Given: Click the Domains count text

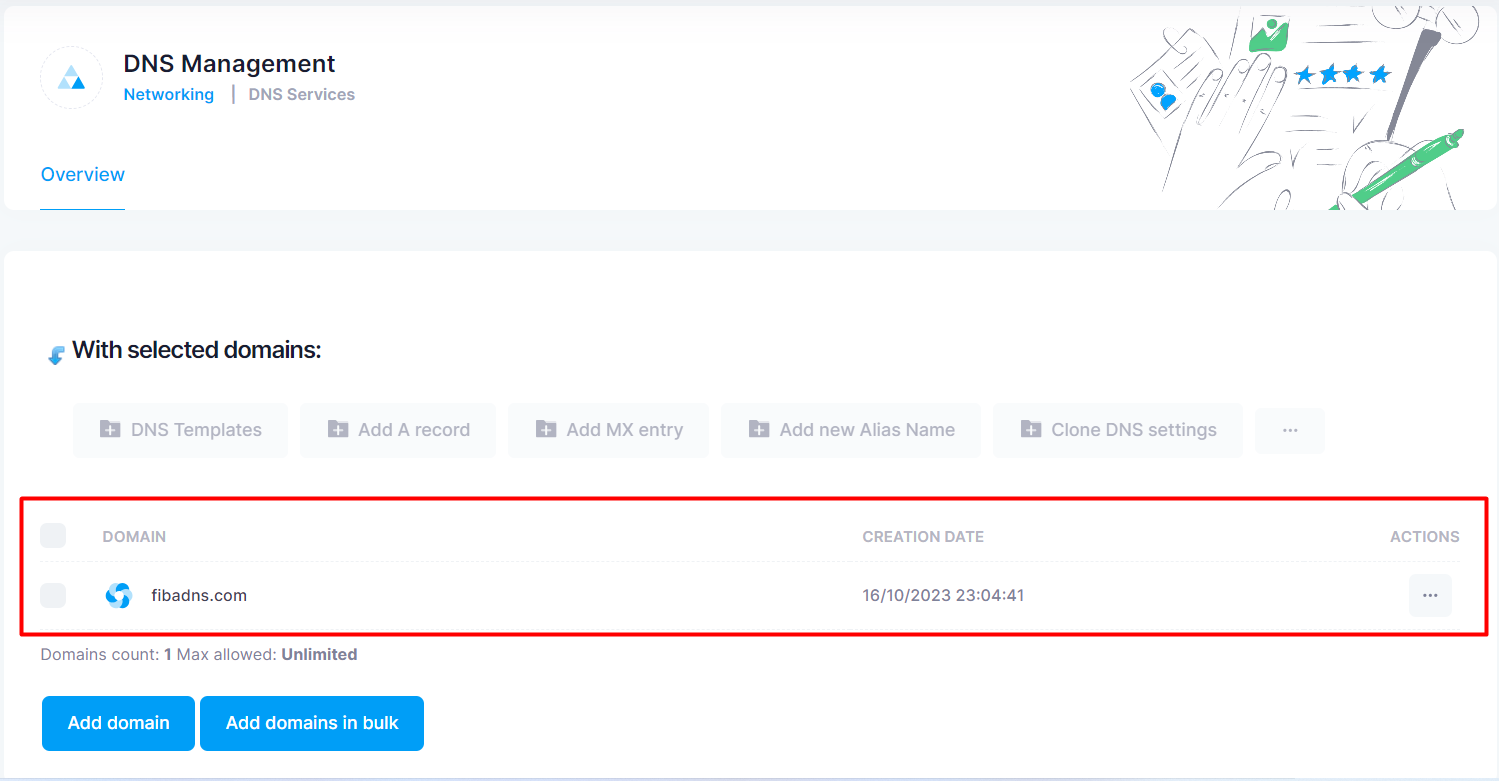Looking at the screenshot, I should pos(199,655).
